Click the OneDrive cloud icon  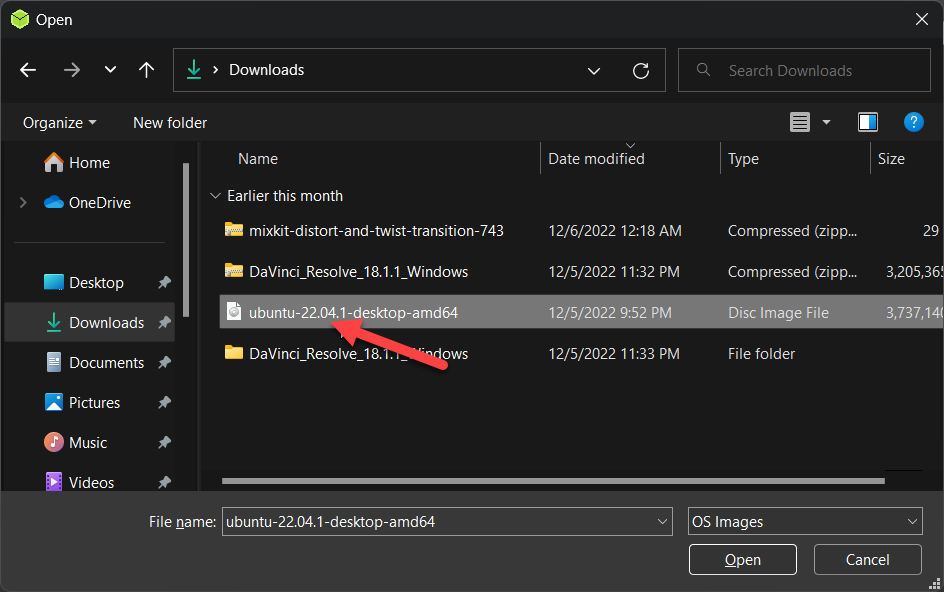(54, 202)
